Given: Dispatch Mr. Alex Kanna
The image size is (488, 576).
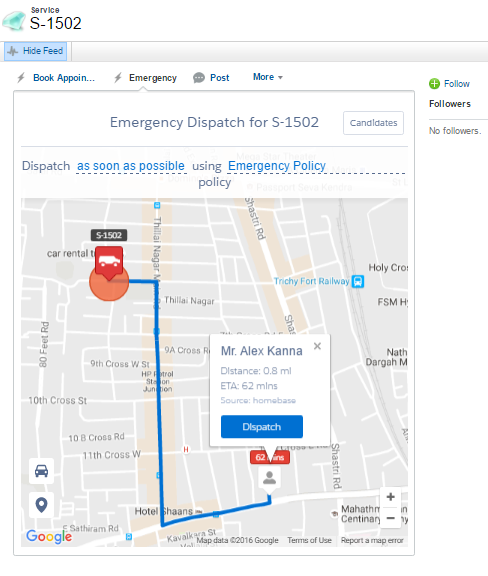Looking at the screenshot, I should [x=262, y=427].
